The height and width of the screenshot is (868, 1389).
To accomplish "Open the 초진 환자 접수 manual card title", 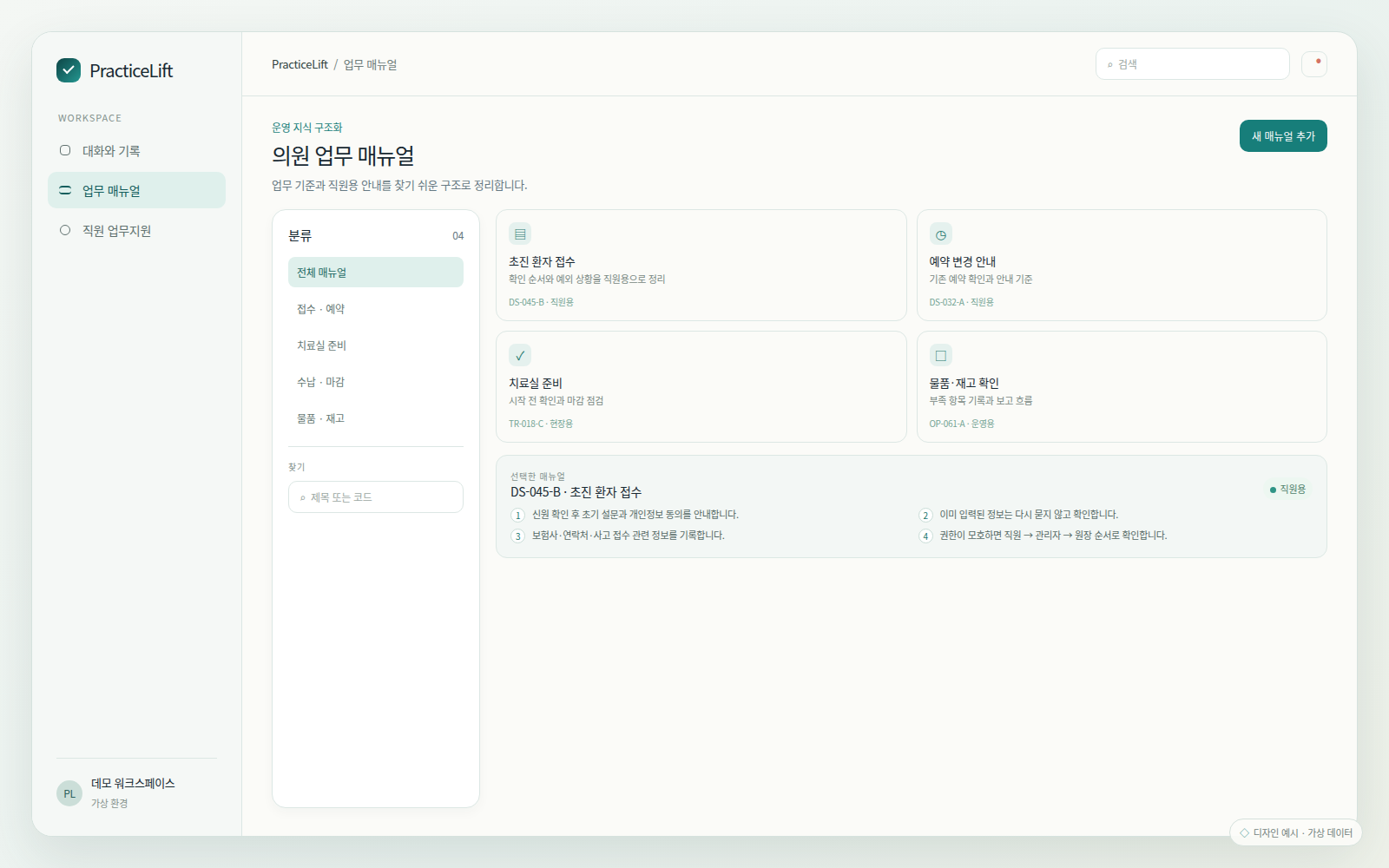I will (542, 261).
